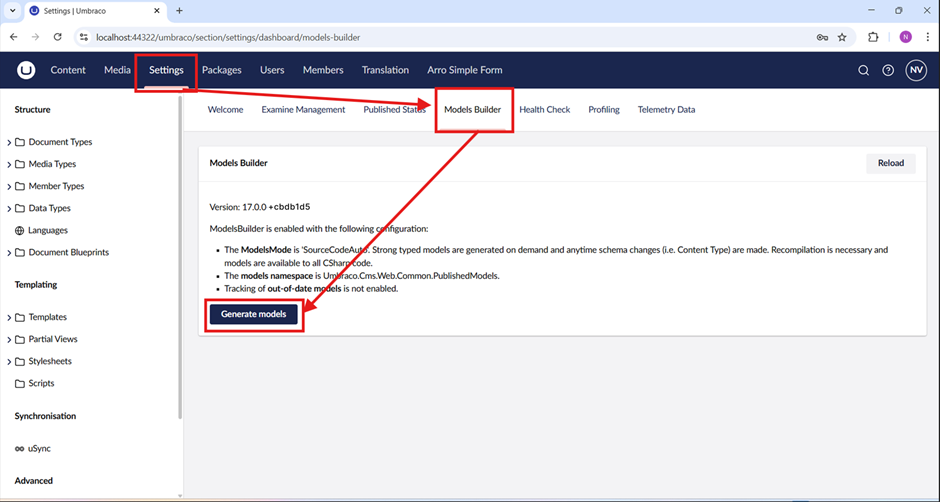Open the Examine Management tab
The image size is (940, 502).
303,110
